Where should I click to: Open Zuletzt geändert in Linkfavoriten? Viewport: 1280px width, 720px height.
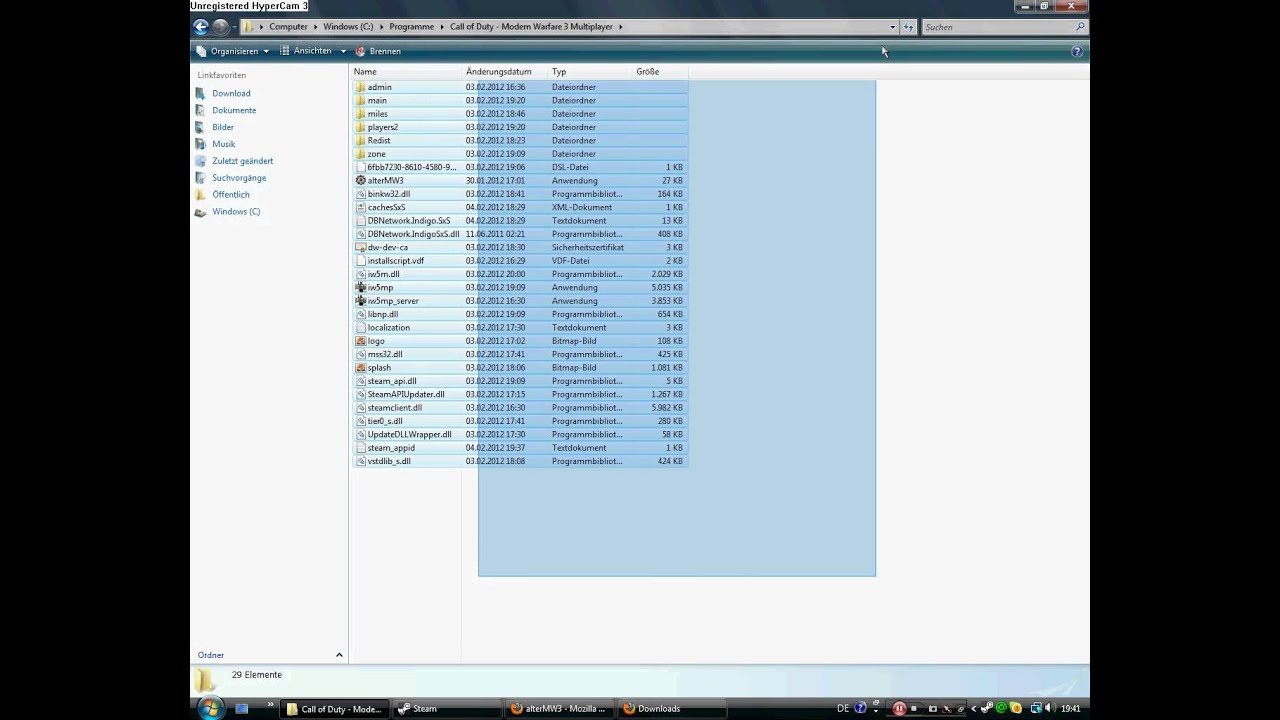[242, 161]
